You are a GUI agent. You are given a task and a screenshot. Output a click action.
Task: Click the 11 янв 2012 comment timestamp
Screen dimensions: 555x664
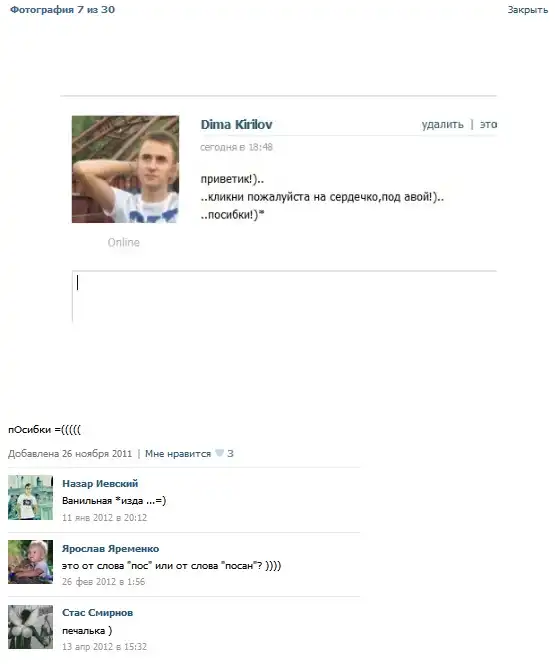(x=105, y=517)
